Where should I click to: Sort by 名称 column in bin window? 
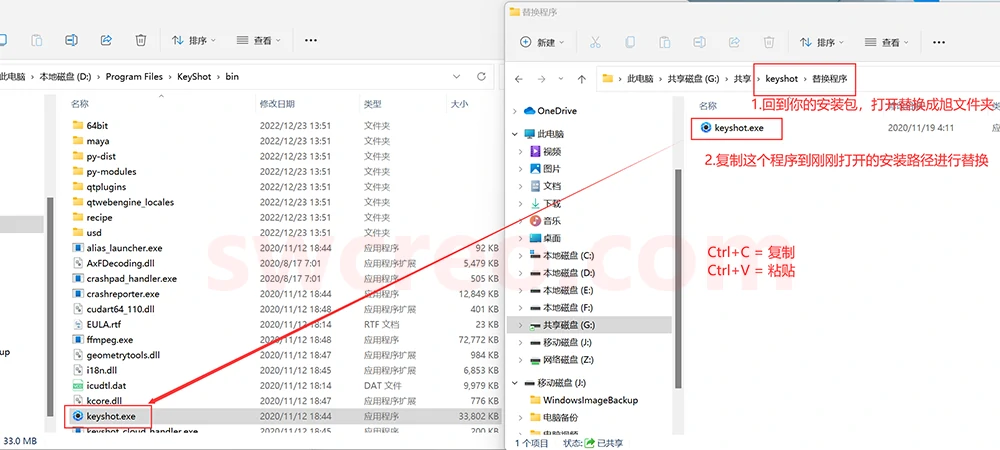pyautogui.click(x=80, y=103)
